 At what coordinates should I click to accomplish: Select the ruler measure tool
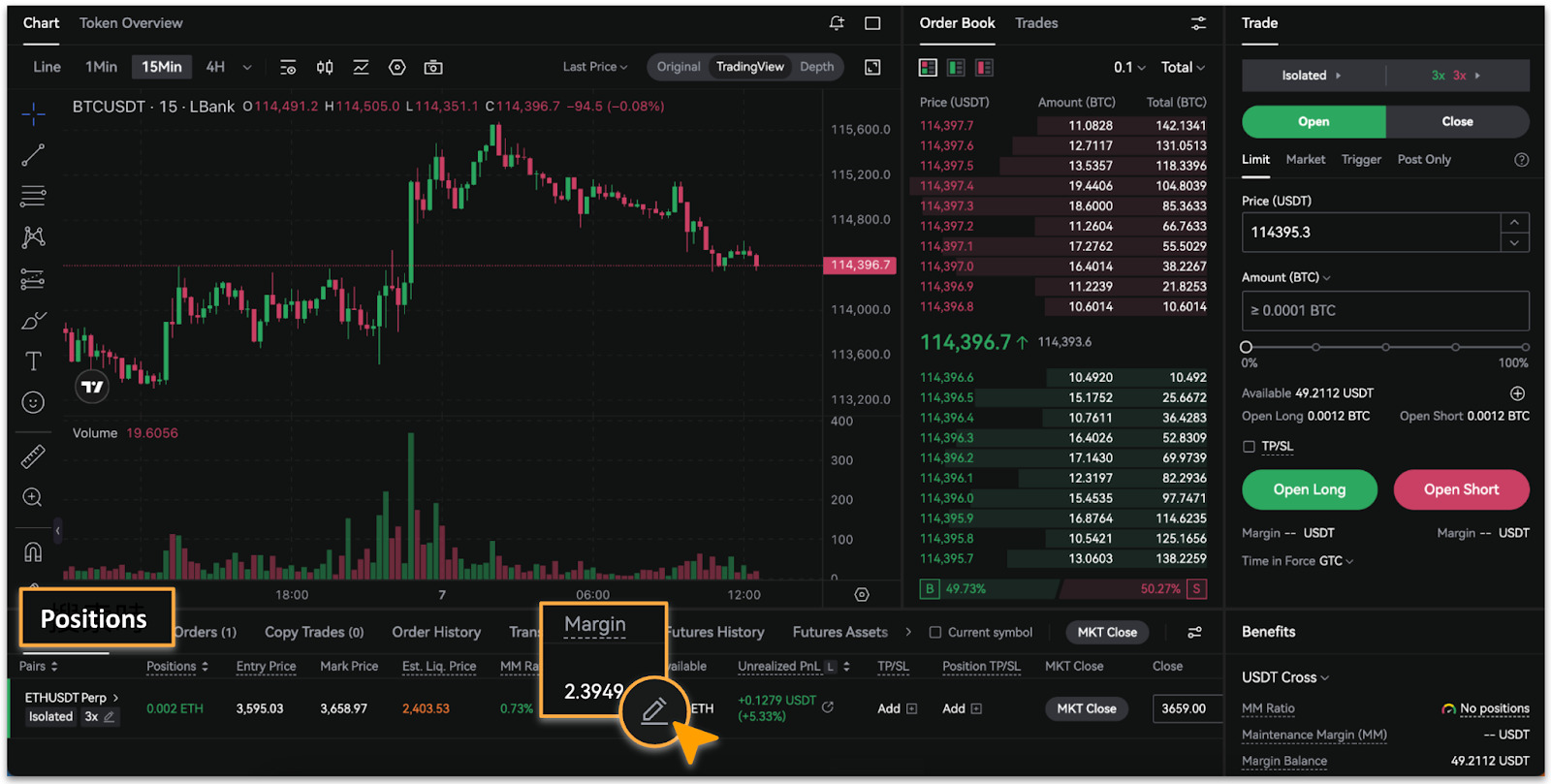33,456
